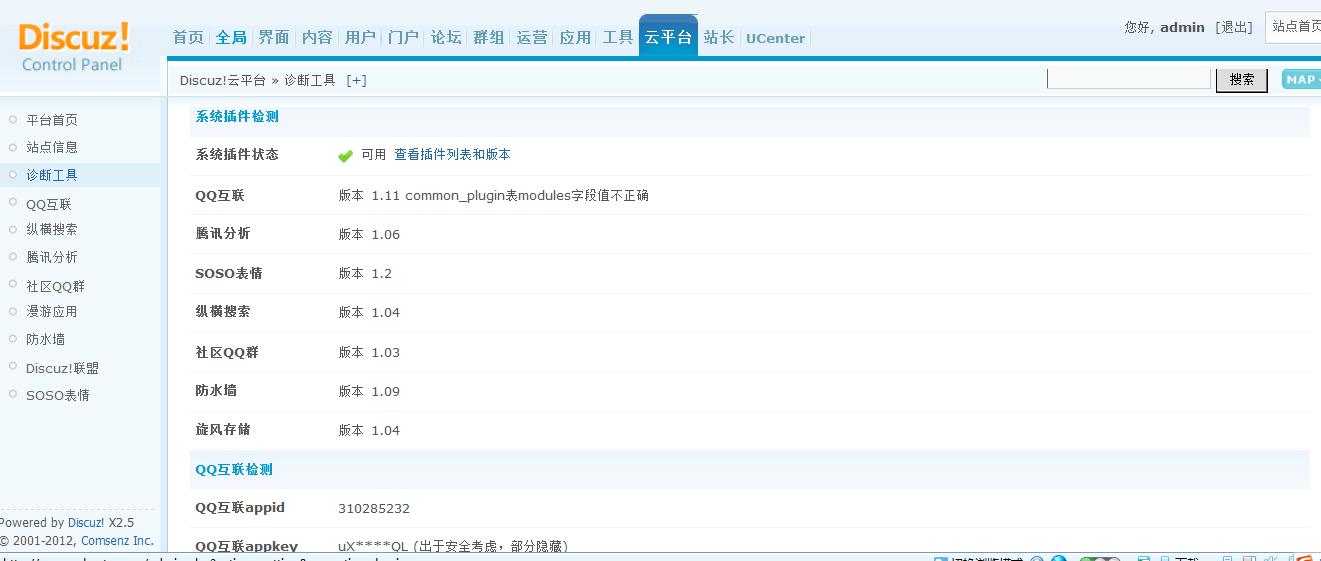The height and width of the screenshot is (561, 1321).
Task: Click the appid value 310285232
Action: click(374, 508)
